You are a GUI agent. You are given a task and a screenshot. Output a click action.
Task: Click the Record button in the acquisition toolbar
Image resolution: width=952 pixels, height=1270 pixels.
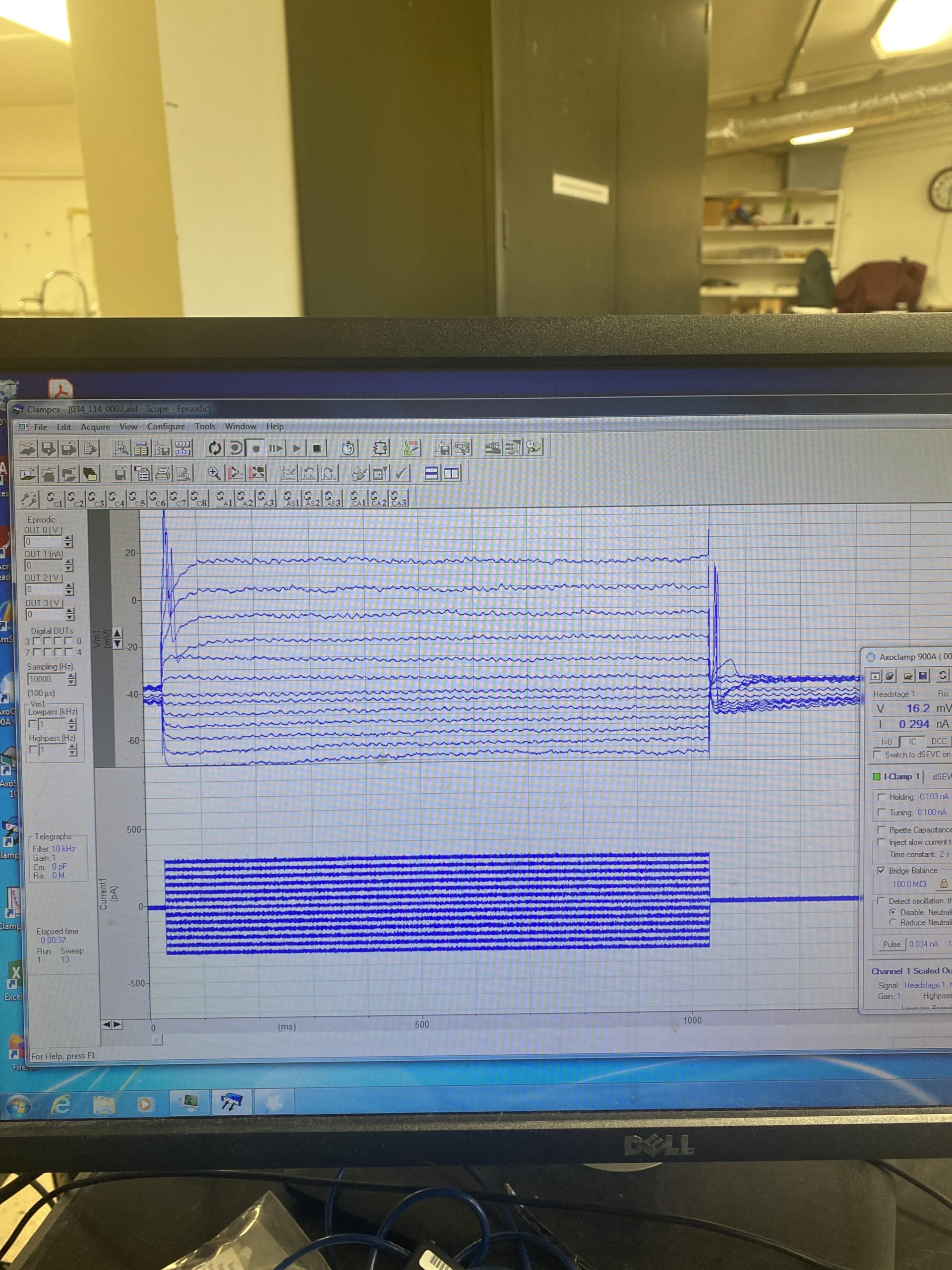256,448
